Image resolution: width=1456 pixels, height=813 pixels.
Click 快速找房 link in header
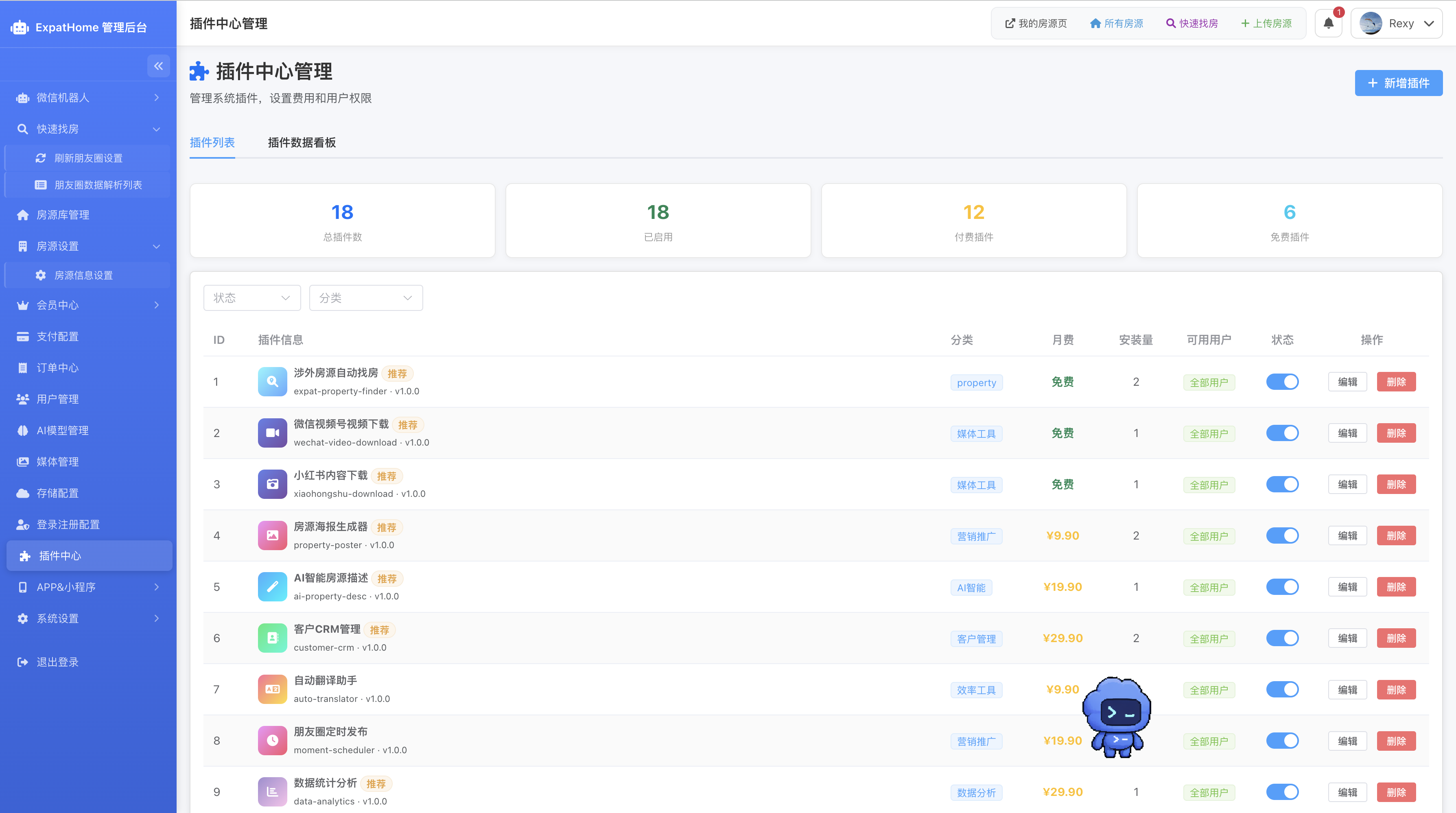1192,23
